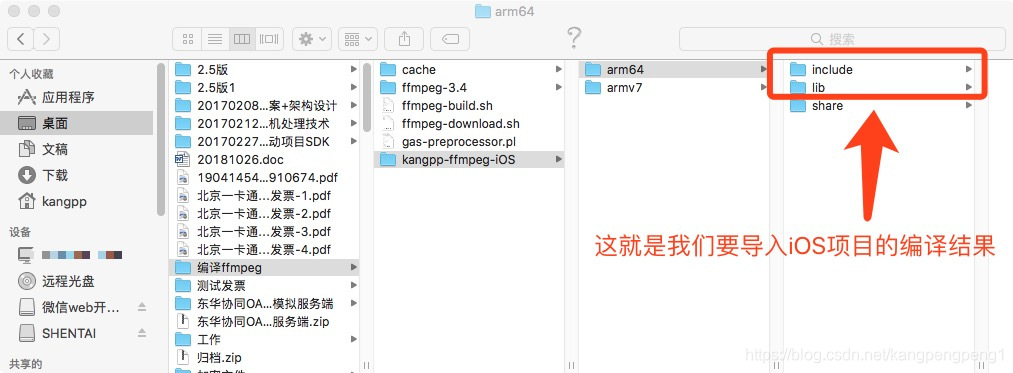The width and height of the screenshot is (1013, 373).
Task: Click the arm64 folder icon in title bar
Action: 482,11
